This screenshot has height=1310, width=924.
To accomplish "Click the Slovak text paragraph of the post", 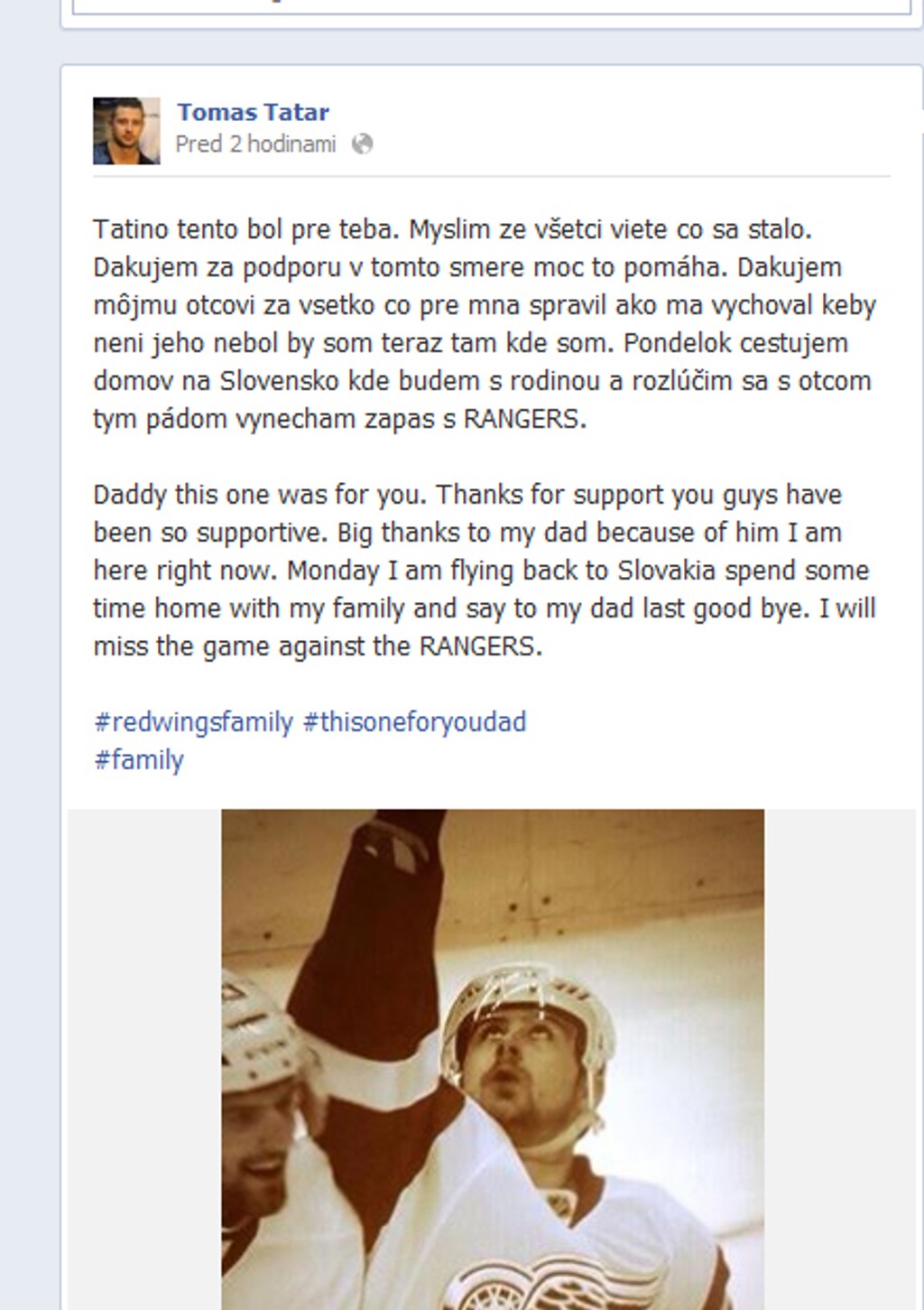I will click(x=485, y=323).
